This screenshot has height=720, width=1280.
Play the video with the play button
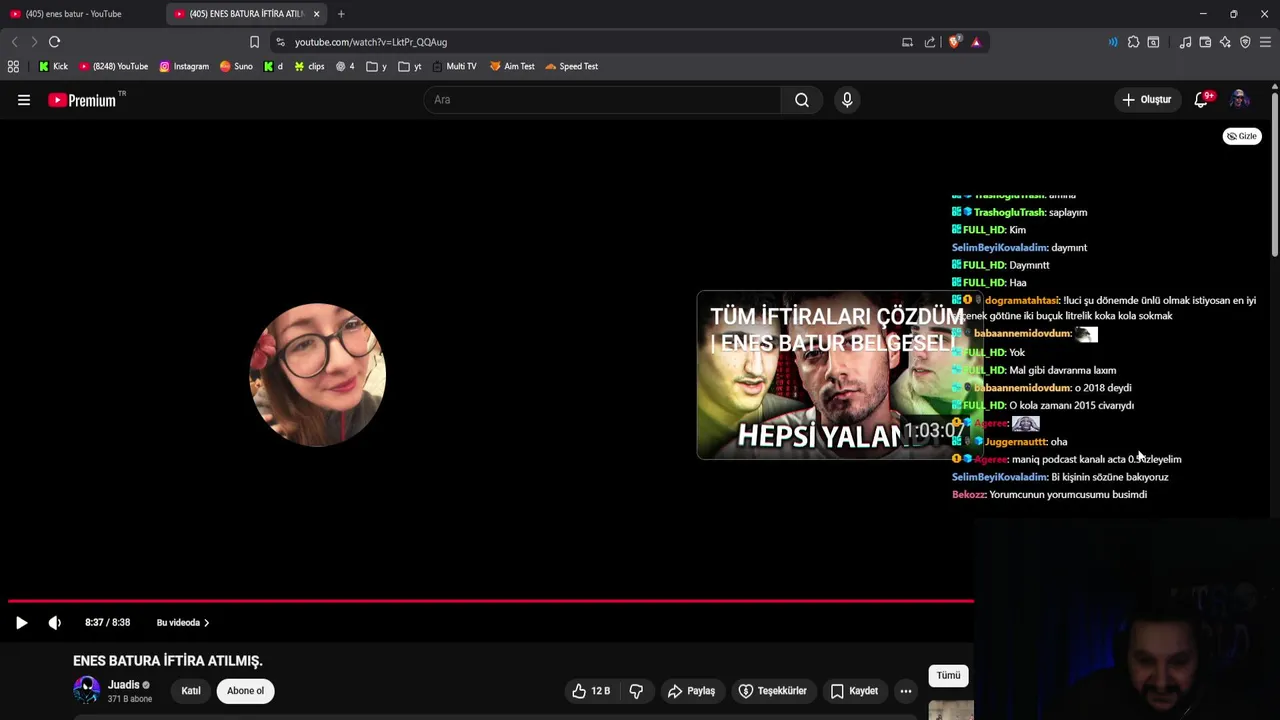click(x=21, y=622)
